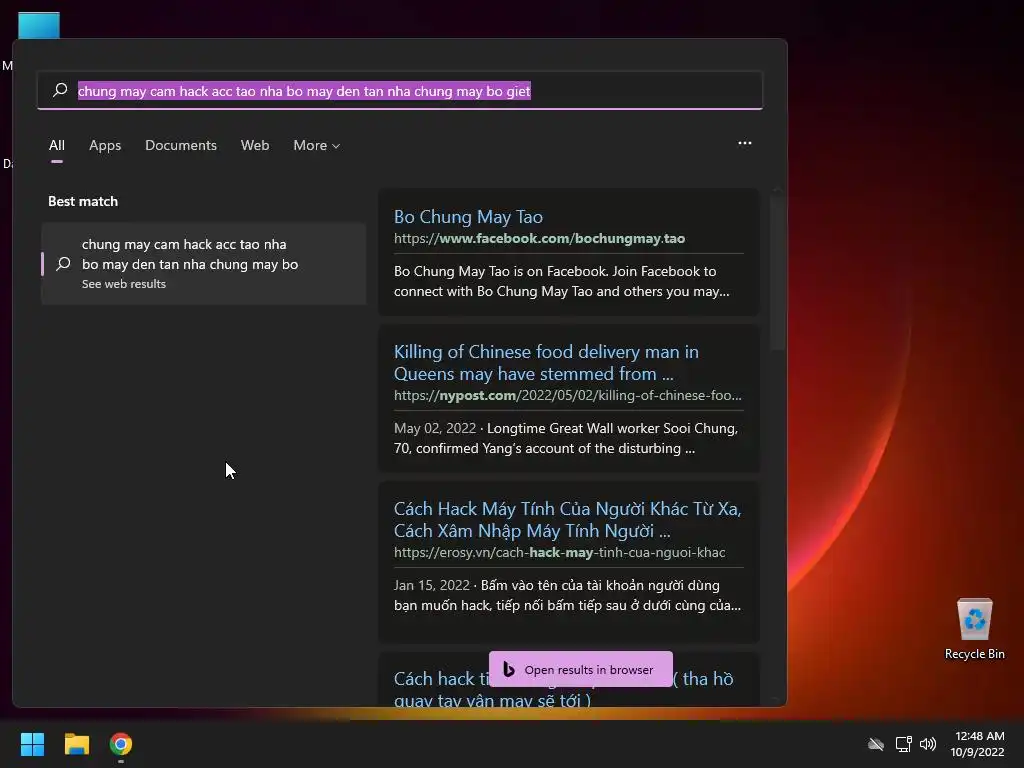Switch to the Web tab
Image resolution: width=1024 pixels, height=768 pixels.
point(255,145)
